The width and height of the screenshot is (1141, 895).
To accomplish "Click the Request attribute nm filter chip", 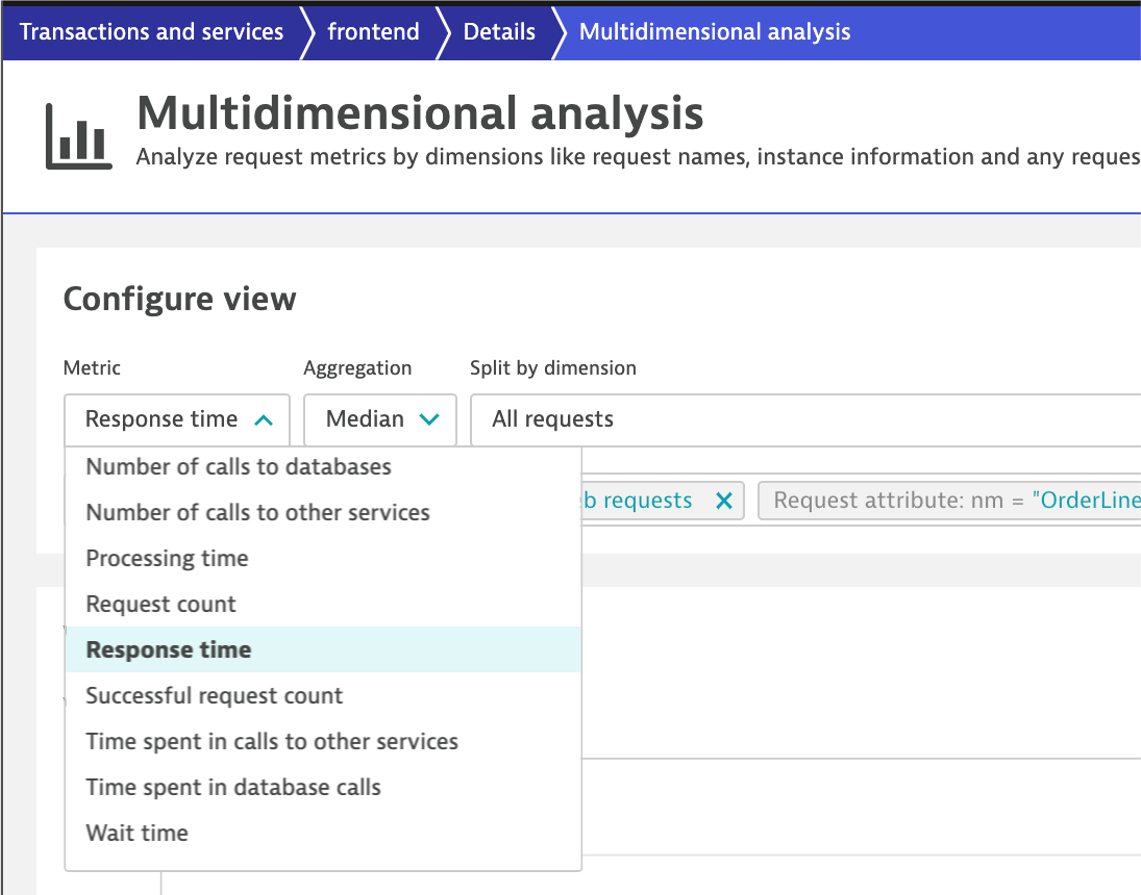I will point(950,500).
